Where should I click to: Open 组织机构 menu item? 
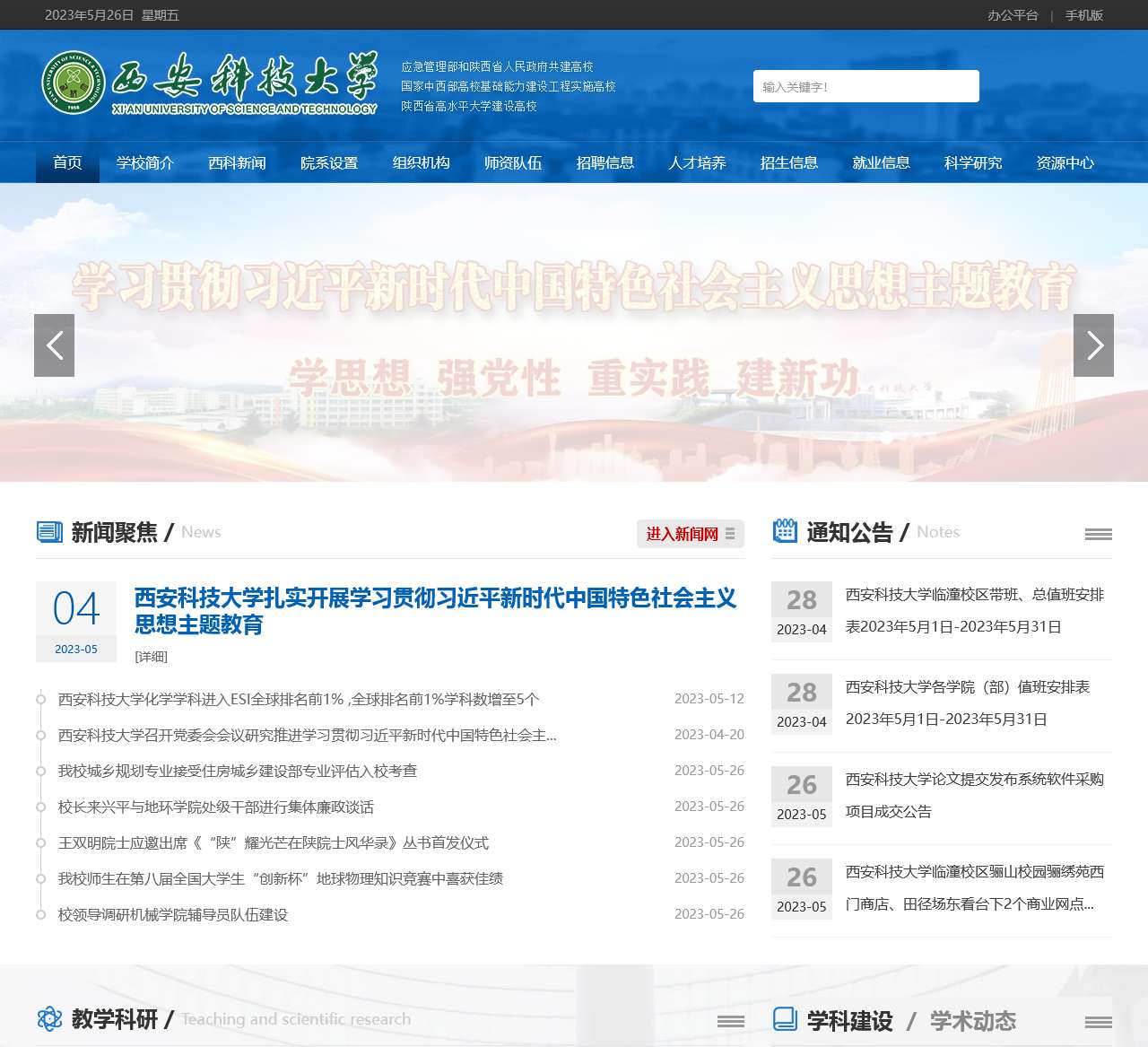[421, 162]
